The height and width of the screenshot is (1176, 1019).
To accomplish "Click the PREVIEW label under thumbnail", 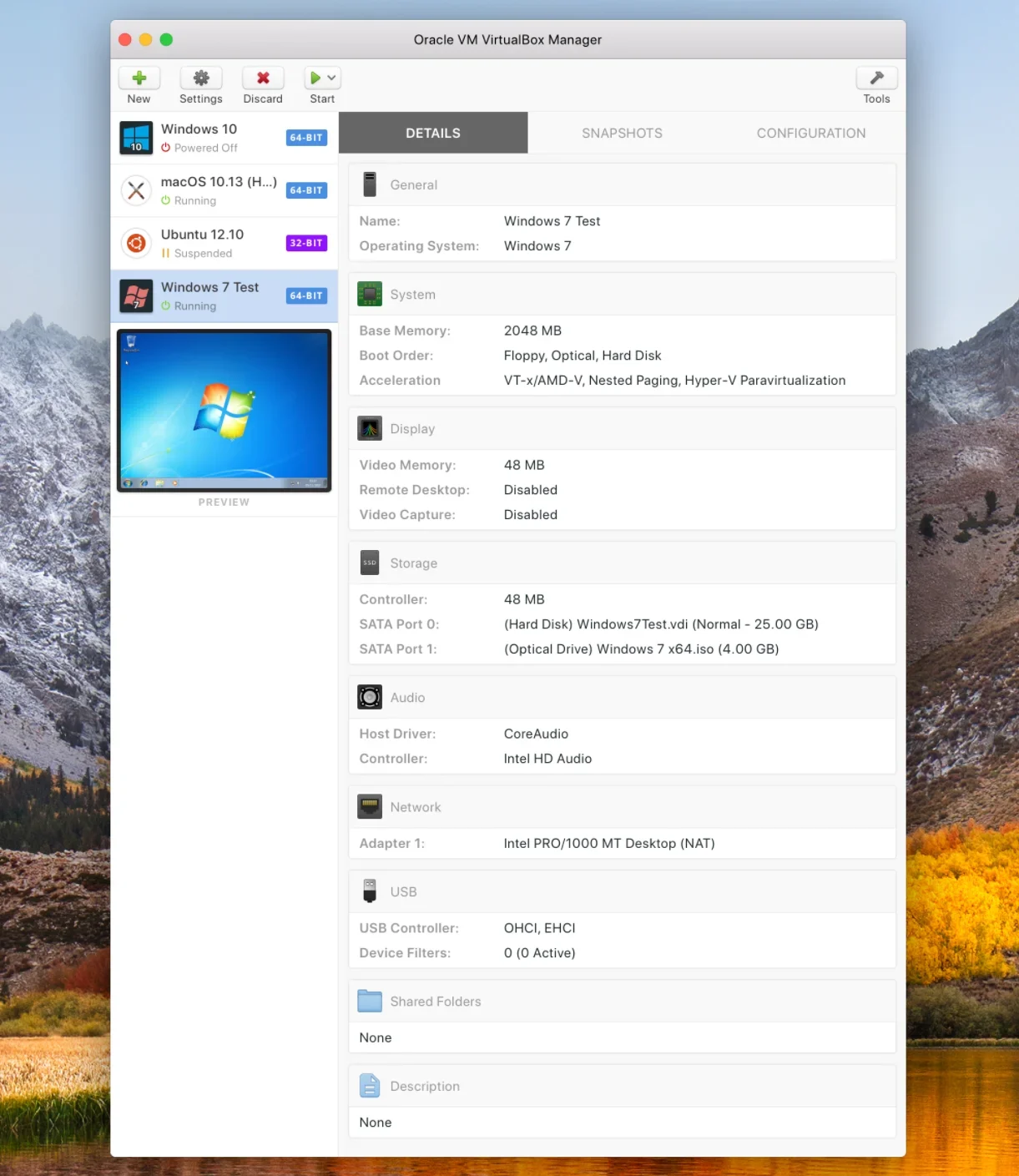I will pyautogui.click(x=224, y=502).
